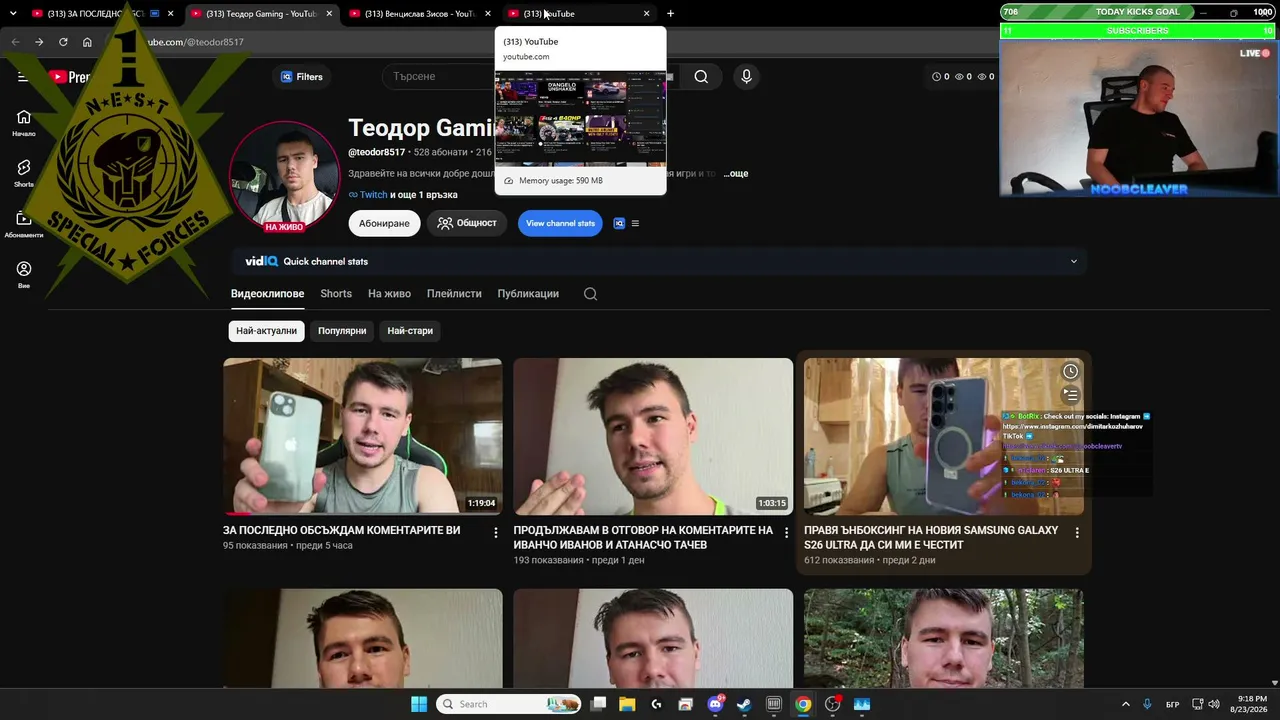Click the taskbar microphone tray icon
Viewport: 1280px width, 720px height.
point(1147,704)
